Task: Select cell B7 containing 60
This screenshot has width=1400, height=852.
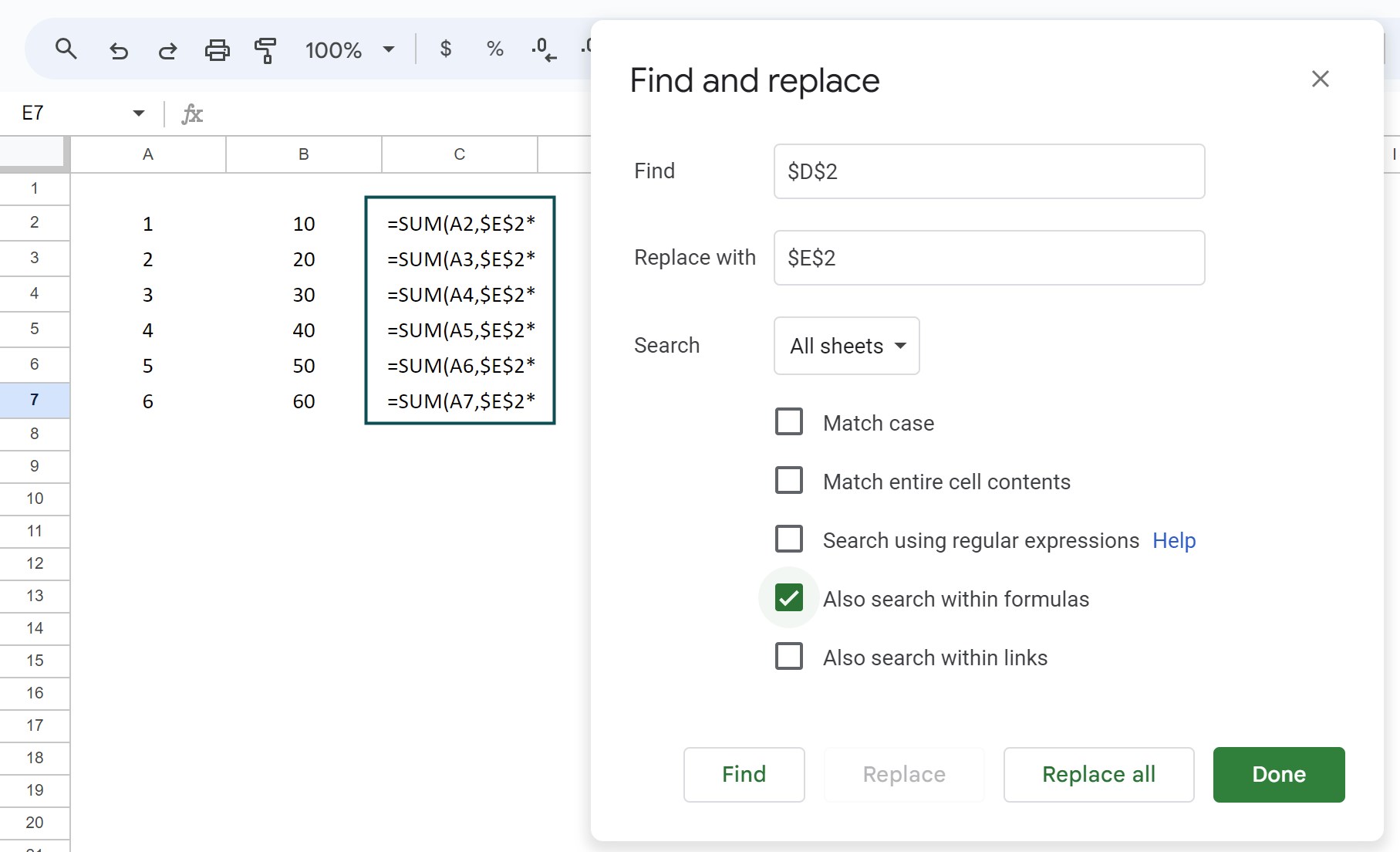Action: (x=304, y=401)
